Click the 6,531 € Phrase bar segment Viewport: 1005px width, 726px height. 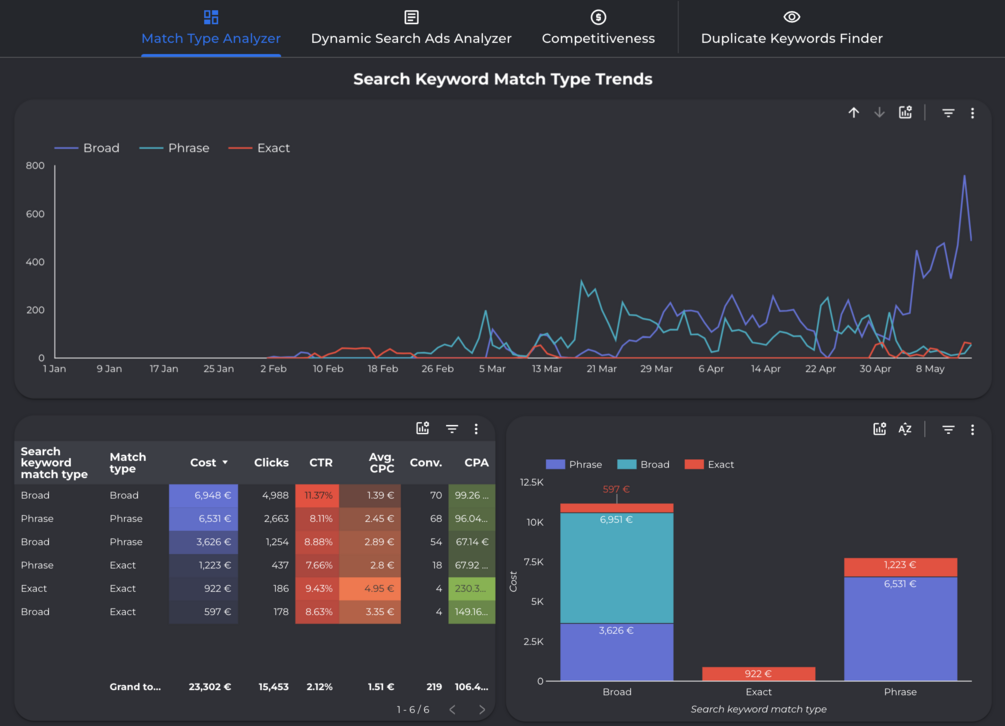(x=901, y=629)
